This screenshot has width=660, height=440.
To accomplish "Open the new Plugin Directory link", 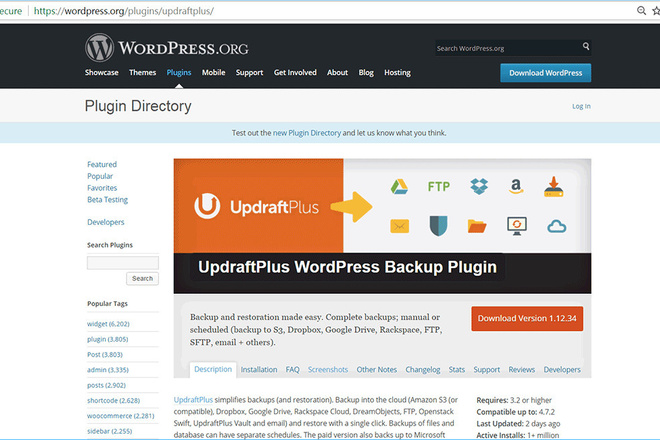I will click(307, 133).
